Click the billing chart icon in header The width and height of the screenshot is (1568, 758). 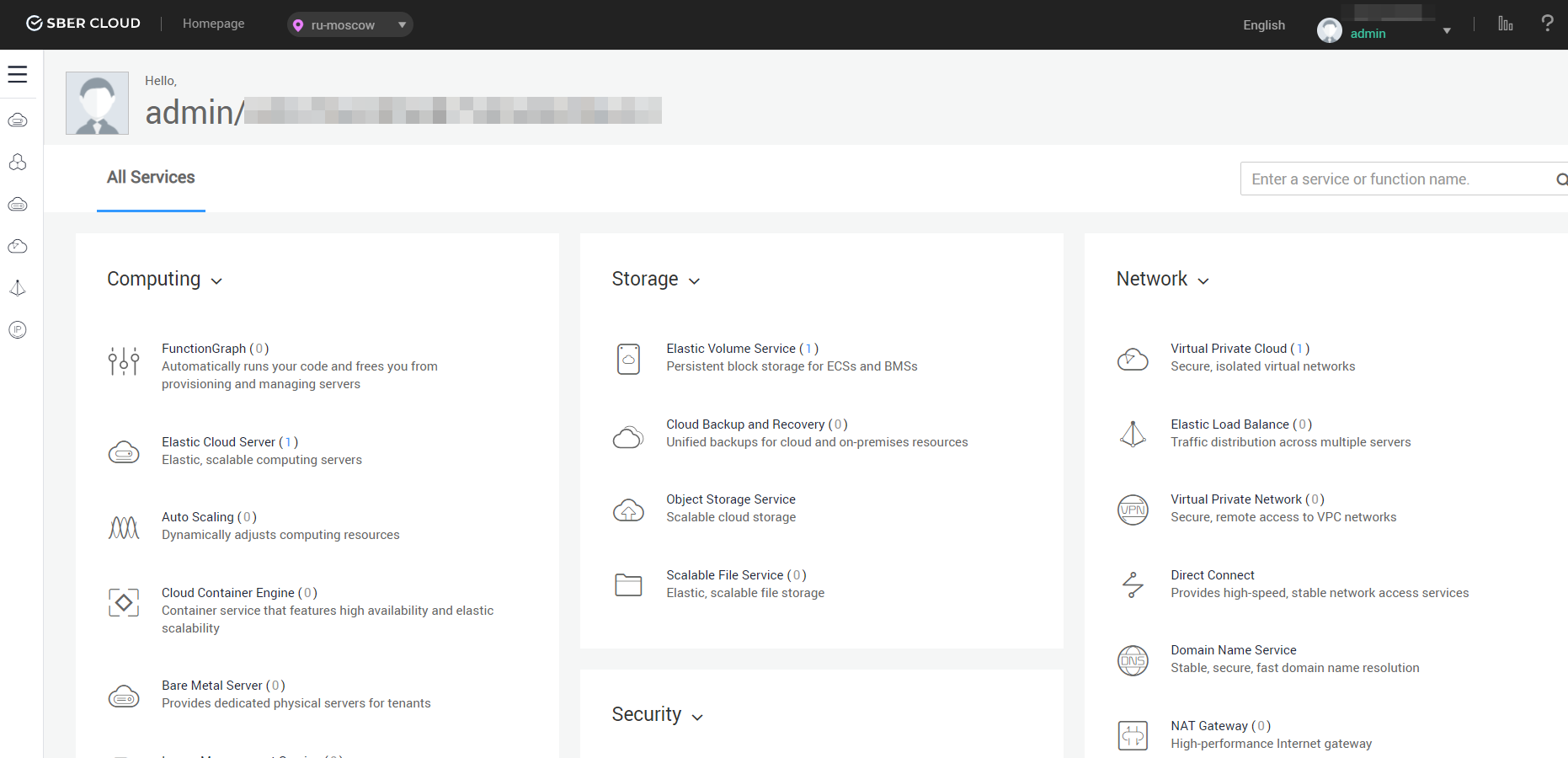1505,24
